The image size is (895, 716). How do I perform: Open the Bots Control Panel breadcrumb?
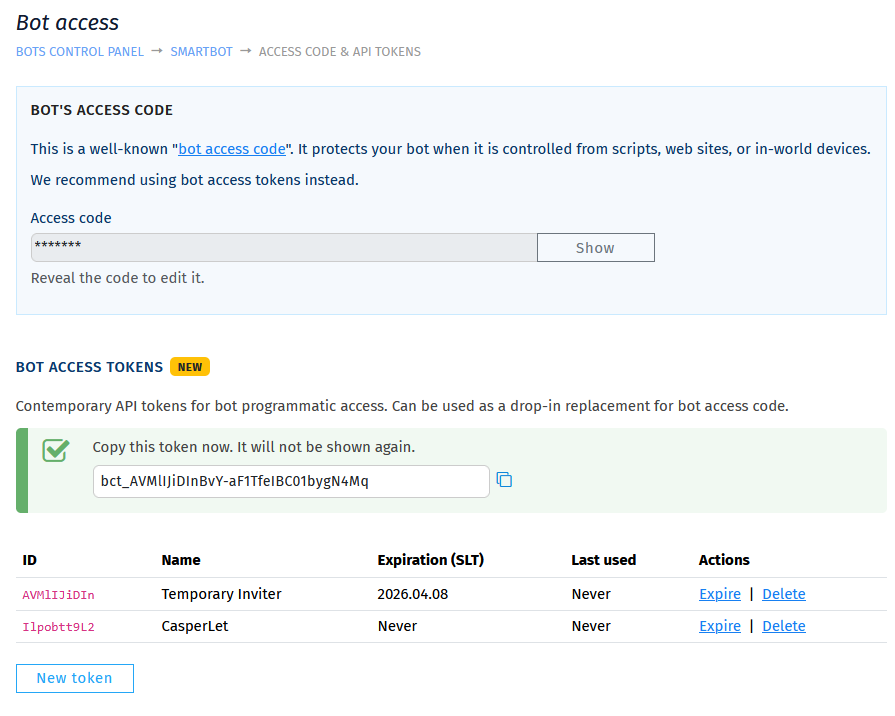[x=80, y=52]
